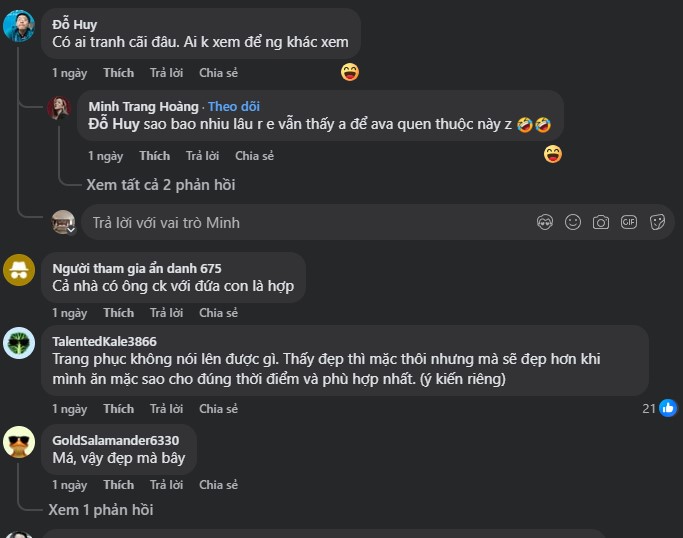The height and width of the screenshot is (538, 683).
Task: Follow Minh Trang Hoàng via Theo dõi
Action: pyautogui.click(x=234, y=106)
